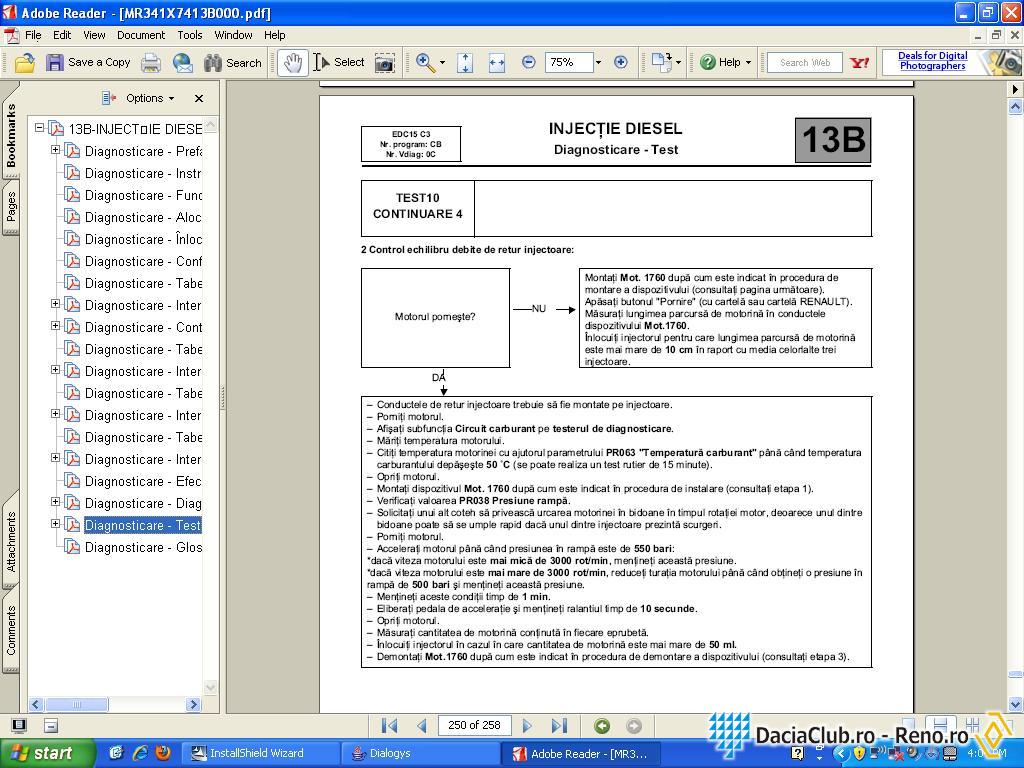
Task: Click the bookmarks panel horizontal scrollbar thumb
Action: pyautogui.click(x=76, y=705)
